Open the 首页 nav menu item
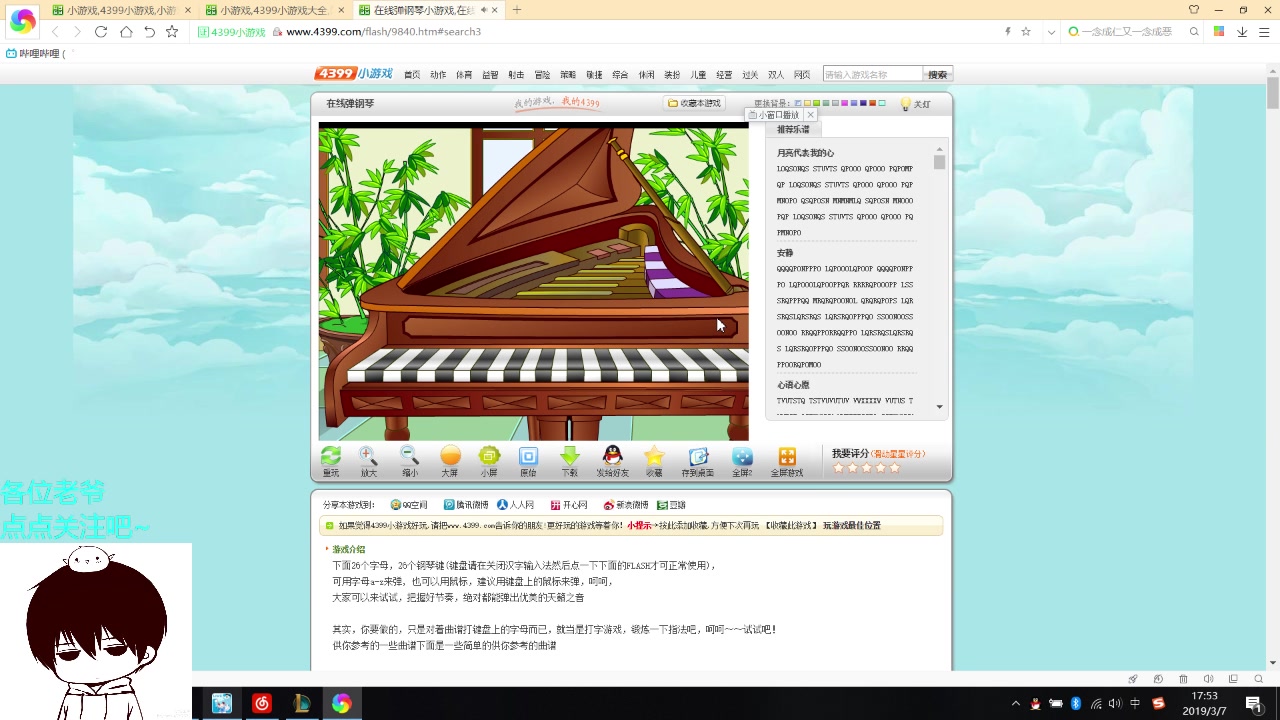 tap(412, 75)
